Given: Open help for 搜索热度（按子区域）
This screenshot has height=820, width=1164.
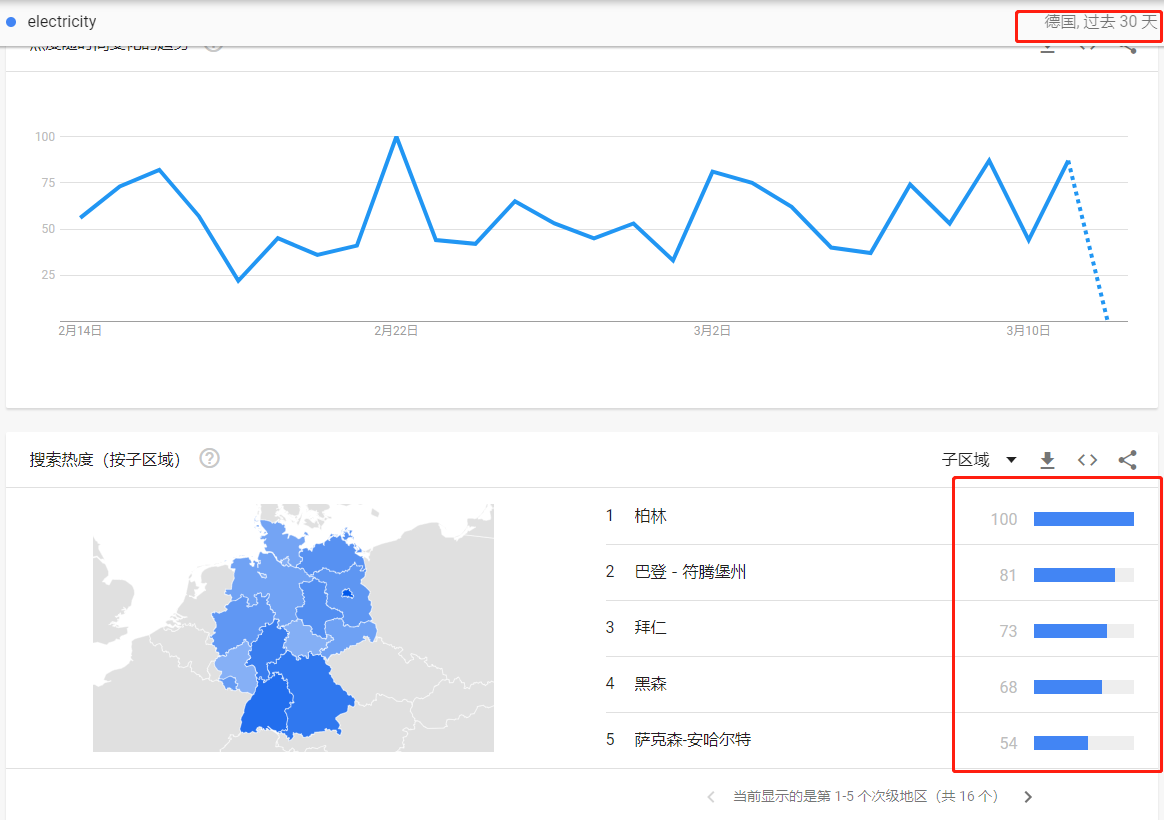Looking at the screenshot, I should pyautogui.click(x=209, y=459).
